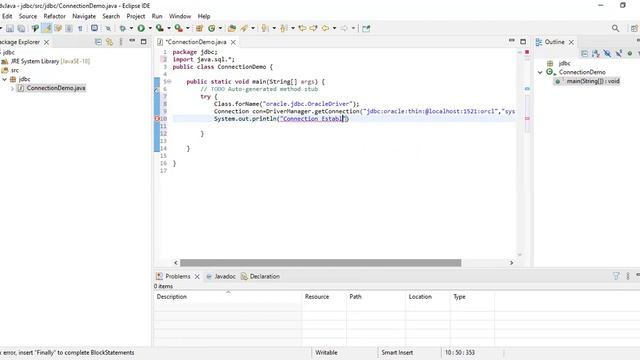Toggle the highlighted Mark Occurrences toolbar button
The image size is (640, 360).
click(x=47, y=28)
